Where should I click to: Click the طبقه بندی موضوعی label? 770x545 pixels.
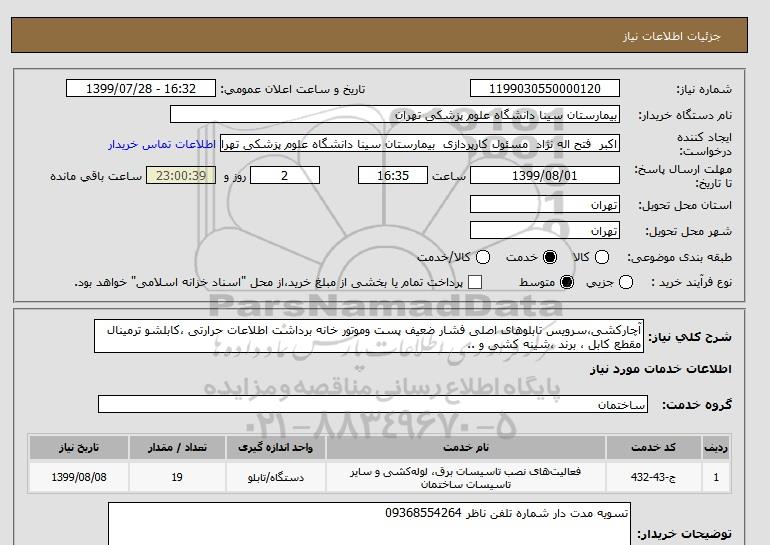680,257
